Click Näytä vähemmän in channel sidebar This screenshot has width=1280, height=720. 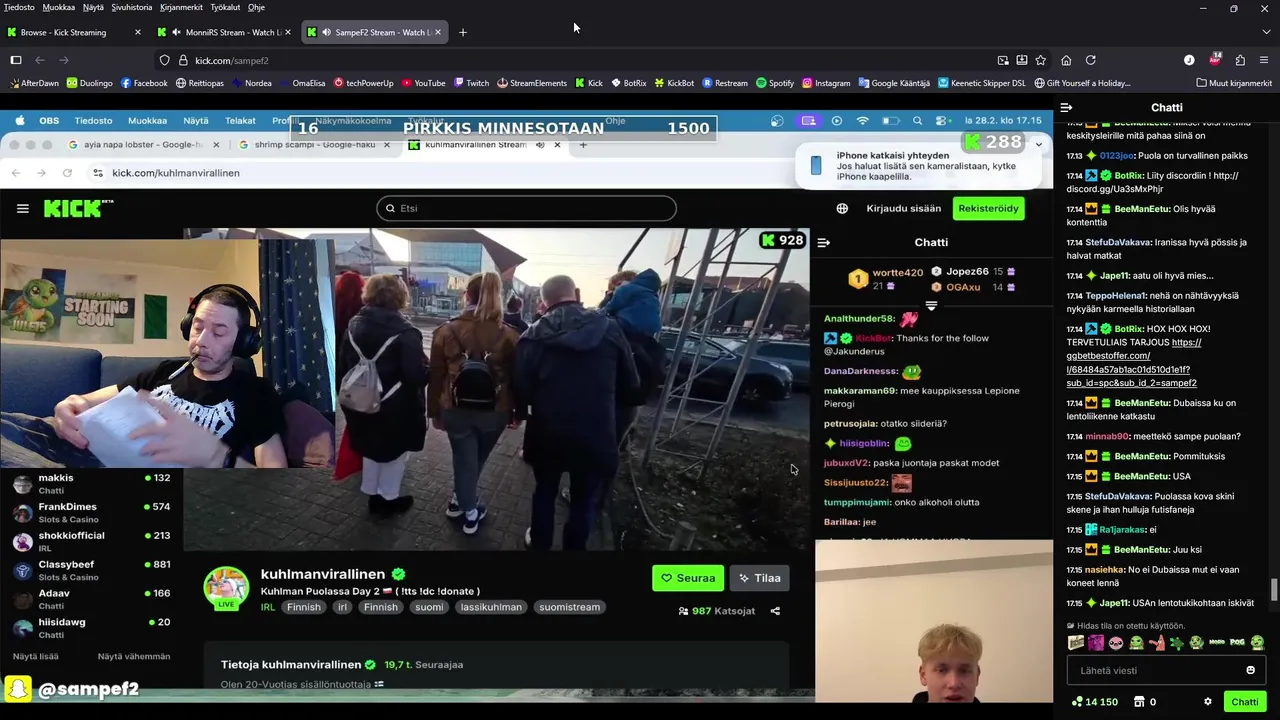click(x=134, y=656)
